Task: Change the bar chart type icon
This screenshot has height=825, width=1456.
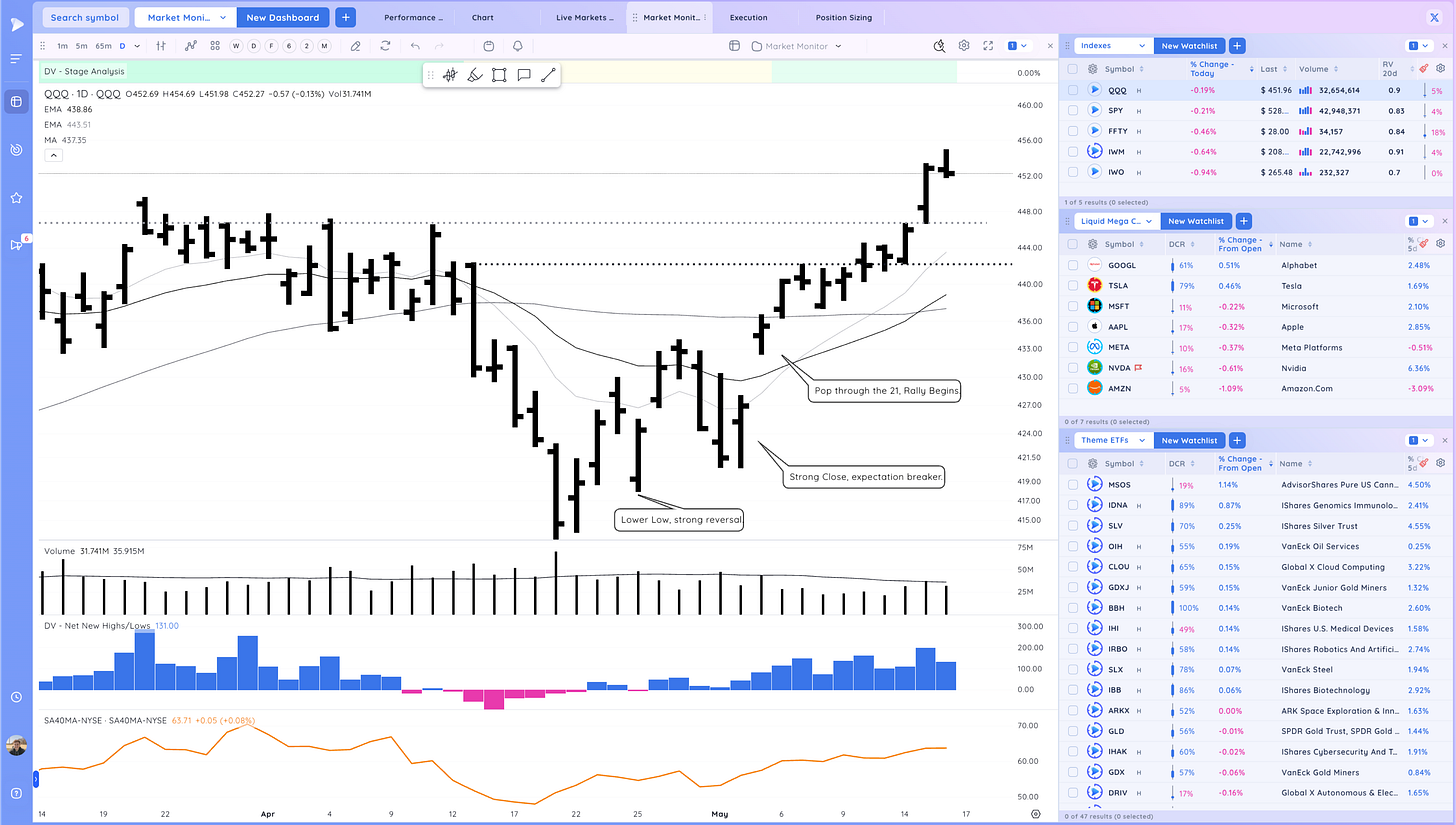Action: tap(160, 46)
